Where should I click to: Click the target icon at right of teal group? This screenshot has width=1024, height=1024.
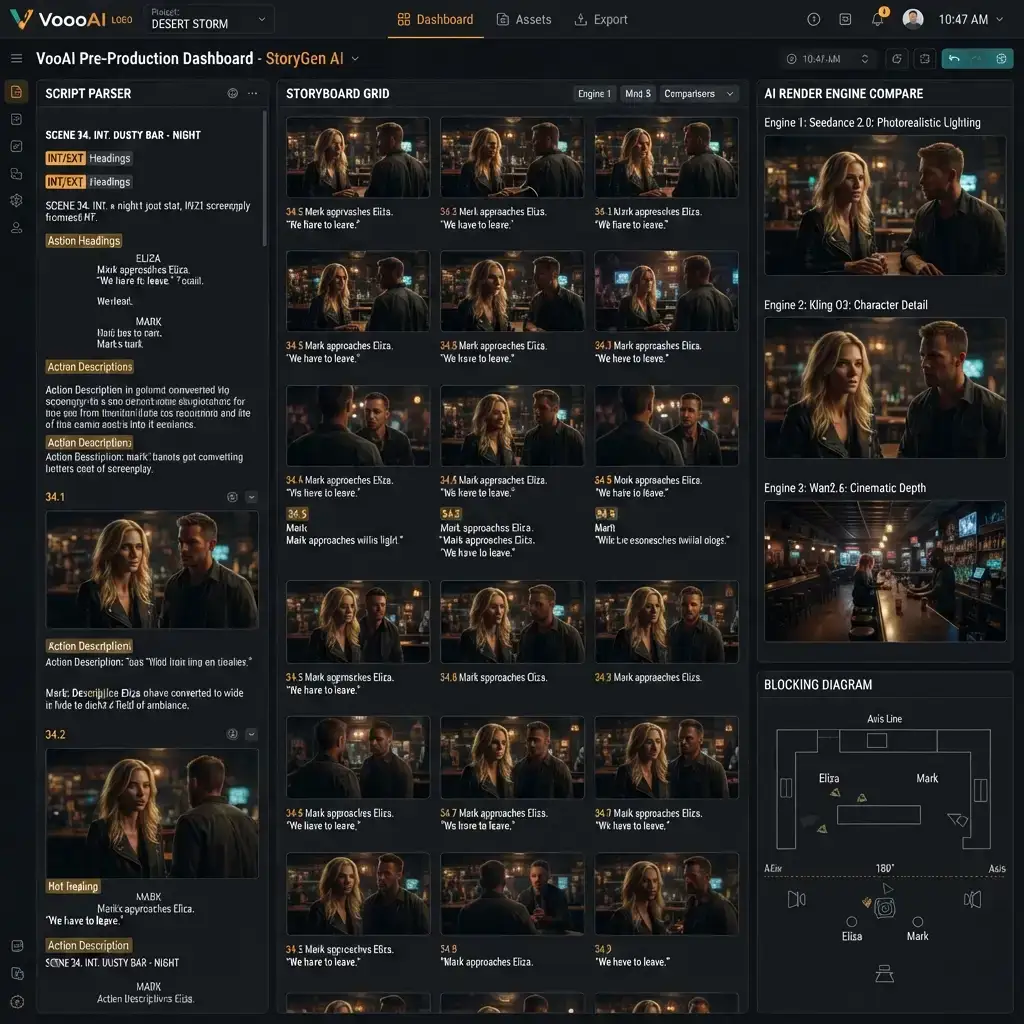1001,59
